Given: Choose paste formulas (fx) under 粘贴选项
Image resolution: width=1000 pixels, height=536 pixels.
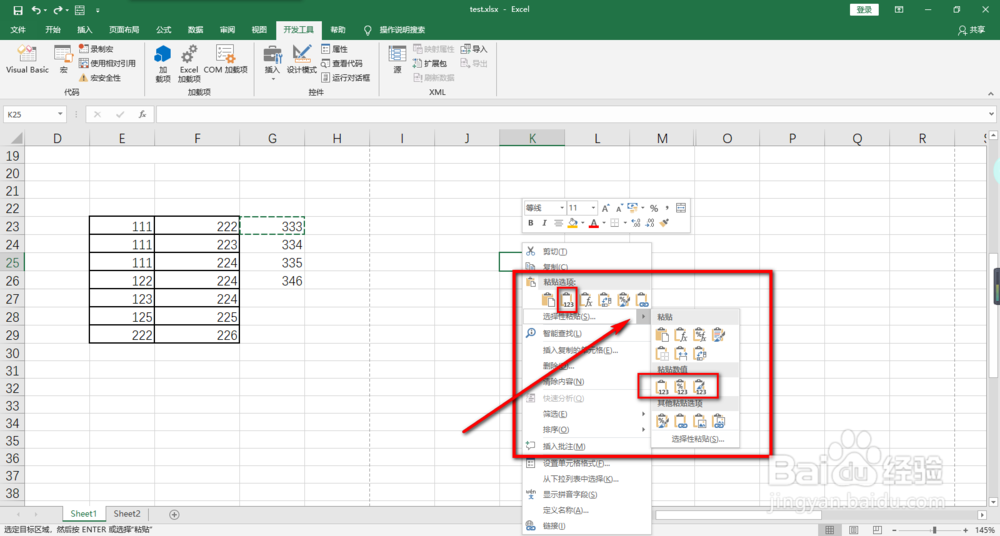Looking at the screenshot, I should pyautogui.click(x=586, y=299).
